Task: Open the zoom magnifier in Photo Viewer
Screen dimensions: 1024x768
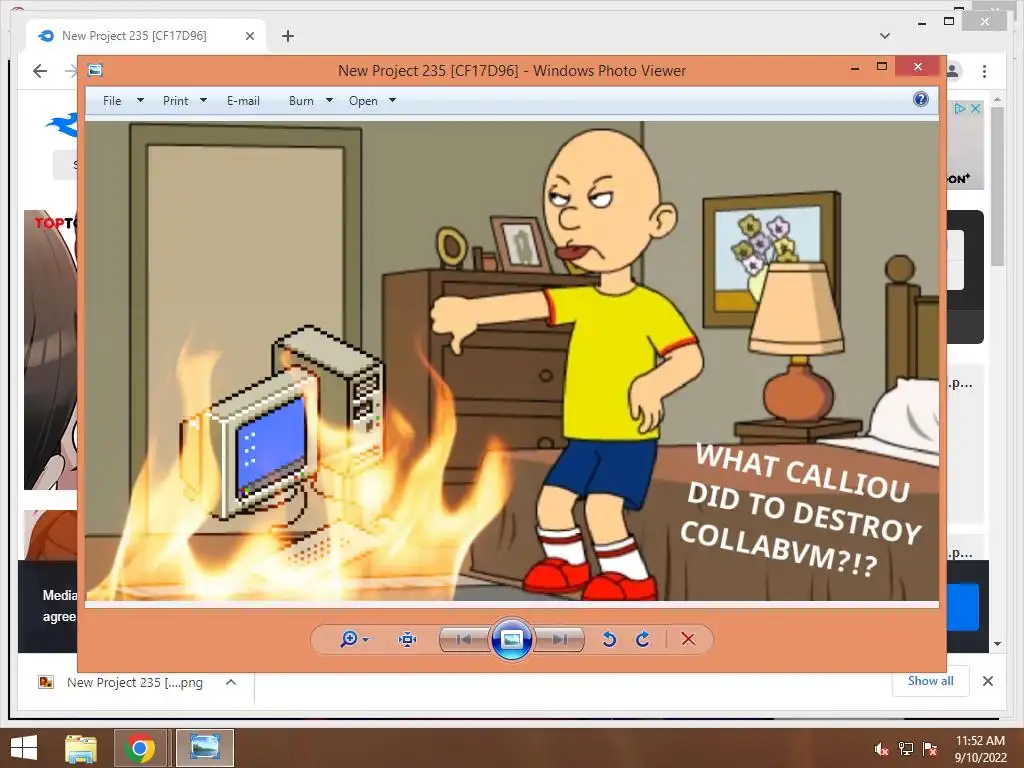Action: 349,639
